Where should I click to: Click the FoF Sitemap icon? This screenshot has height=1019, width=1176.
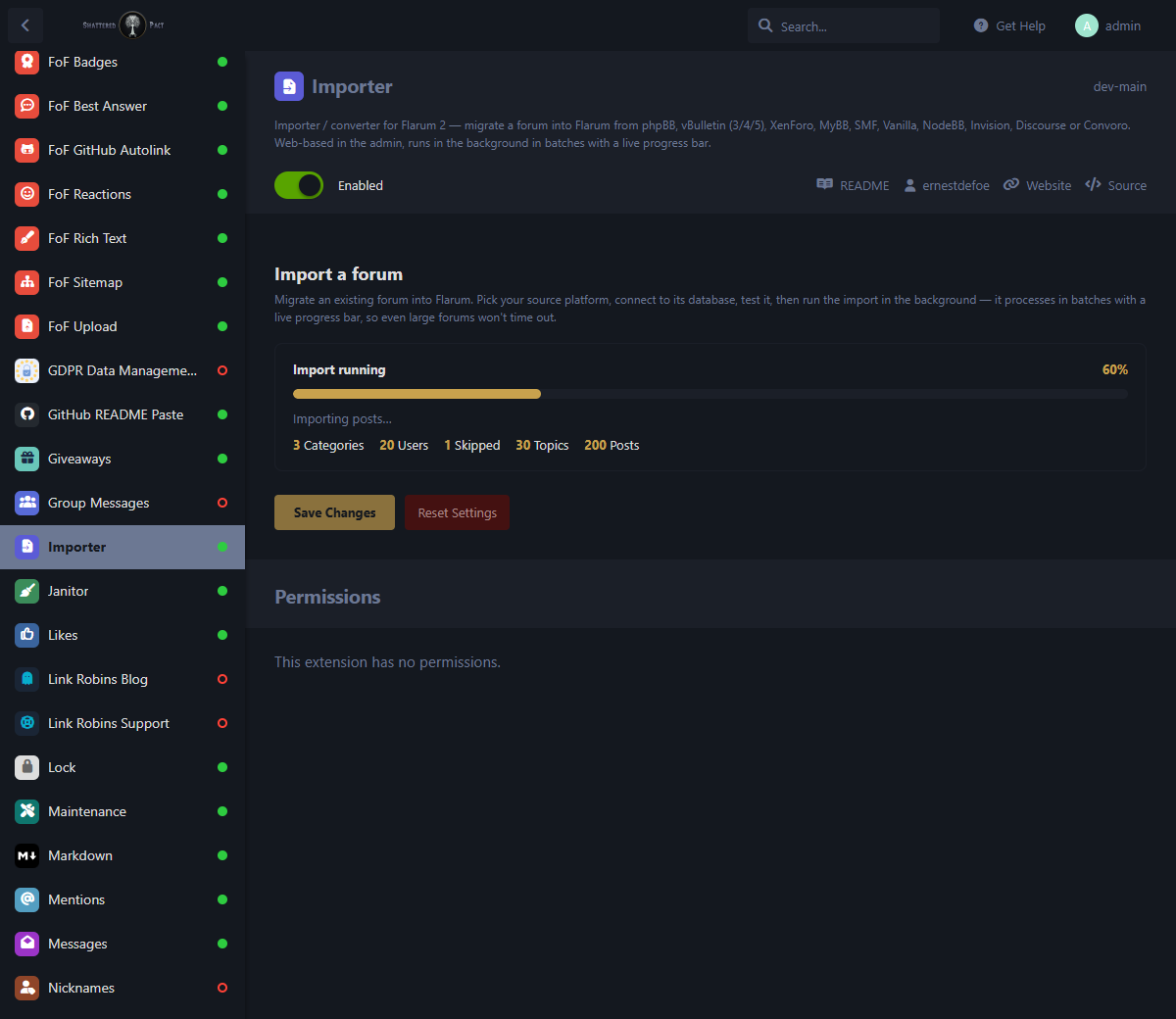point(27,282)
